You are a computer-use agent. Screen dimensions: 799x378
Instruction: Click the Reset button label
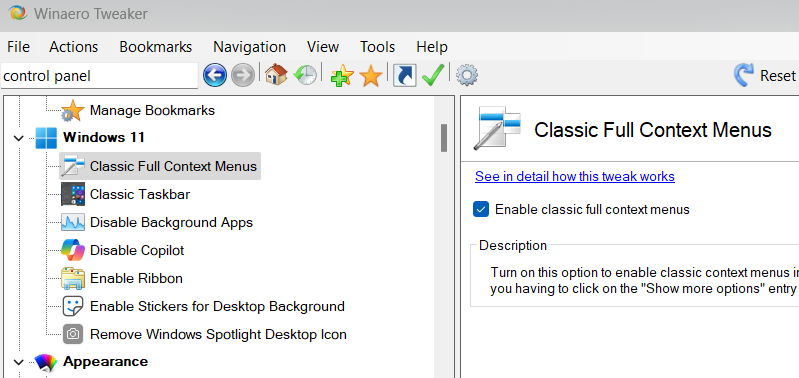pos(778,76)
